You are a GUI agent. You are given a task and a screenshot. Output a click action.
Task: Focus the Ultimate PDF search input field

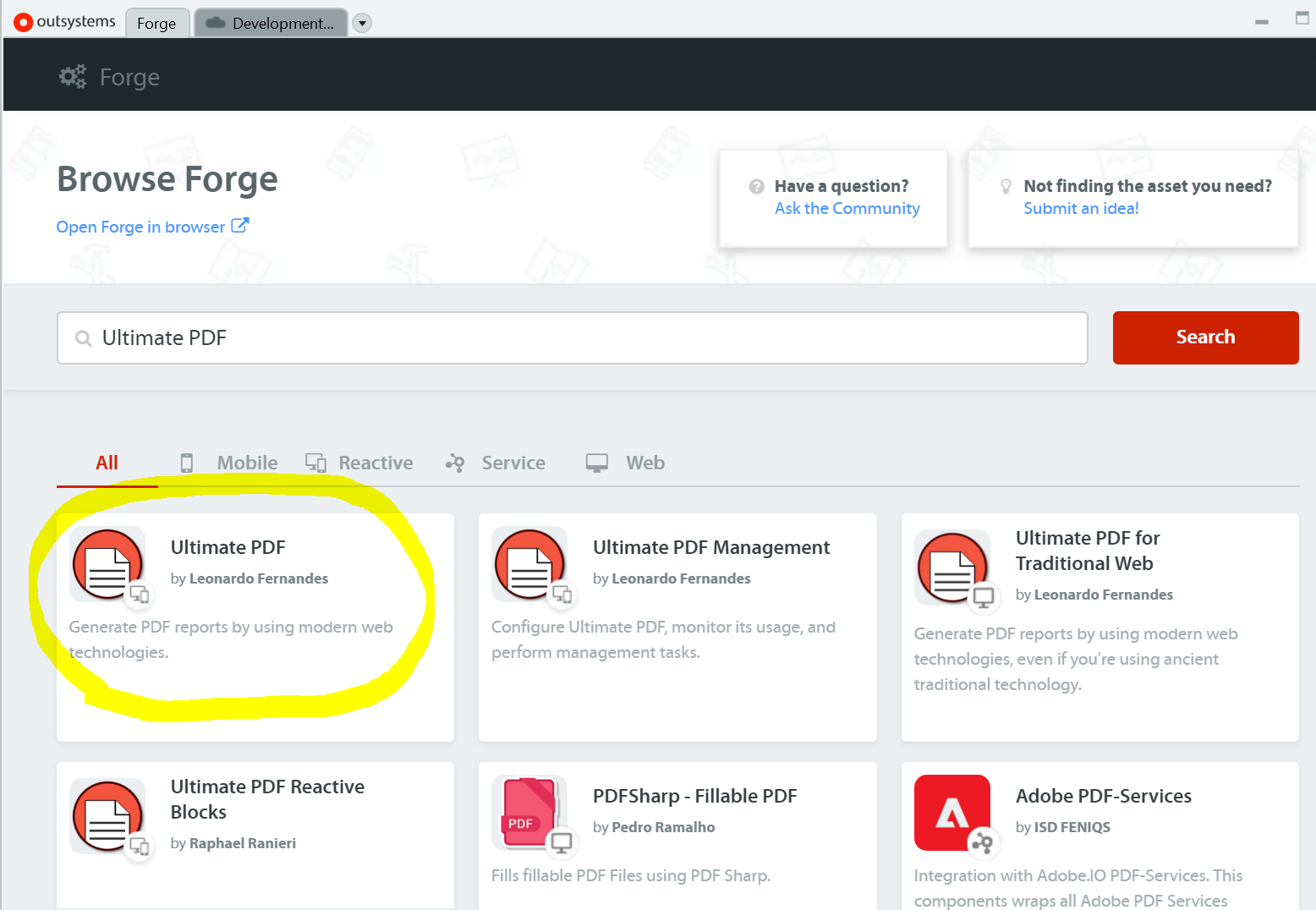(573, 337)
